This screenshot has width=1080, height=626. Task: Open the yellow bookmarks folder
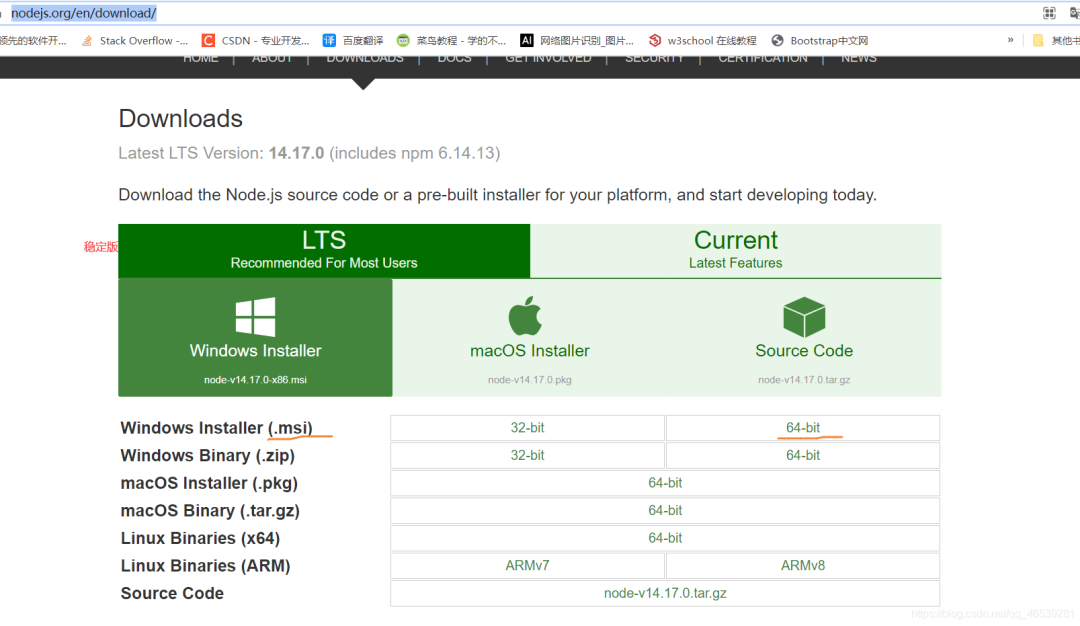1038,41
